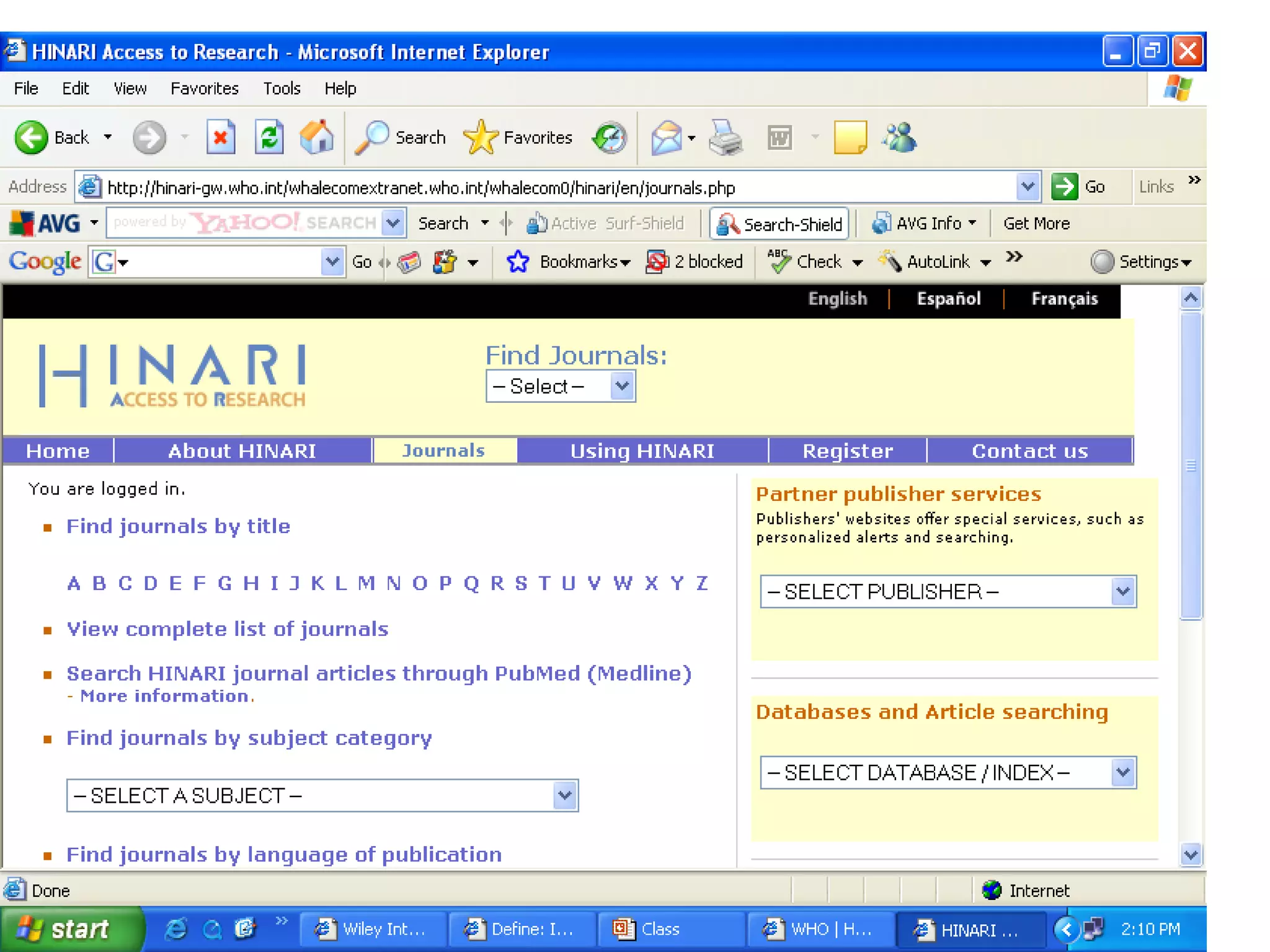Toggle the Active Surf-Shield button
This screenshot has height=952, width=1270.
point(605,224)
